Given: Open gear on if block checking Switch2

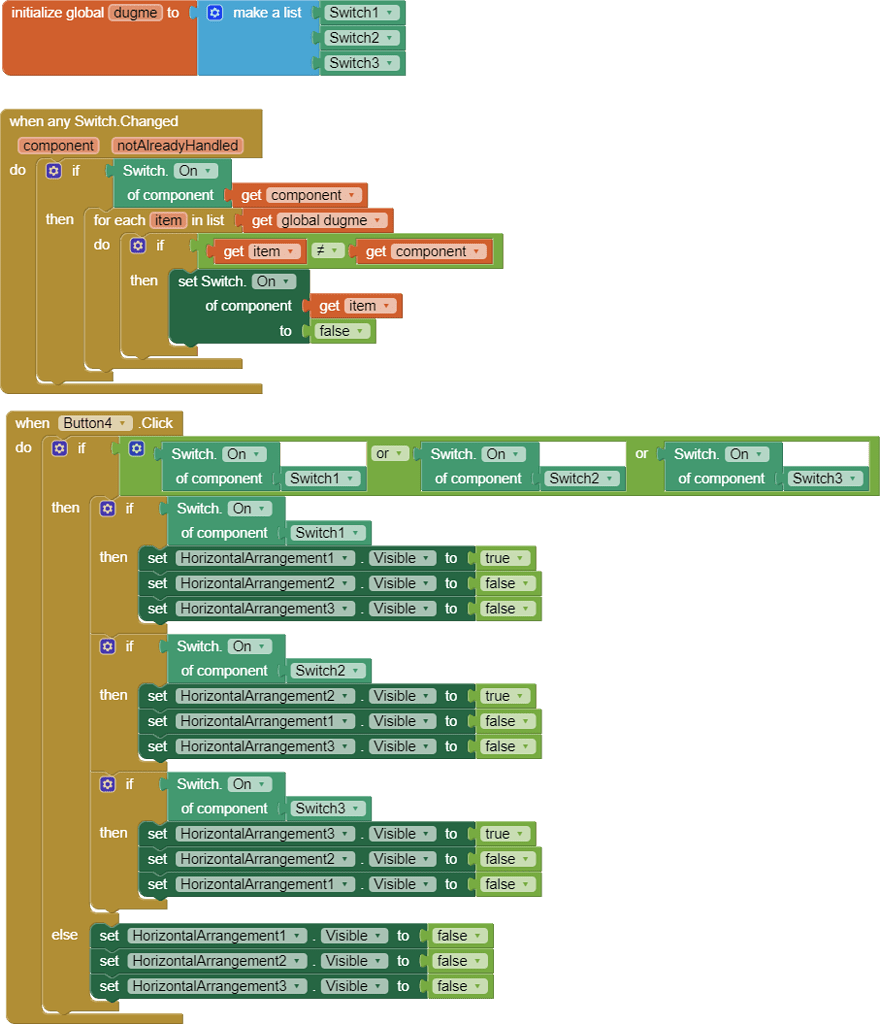Looking at the screenshot, I should (x=107, y=647).
